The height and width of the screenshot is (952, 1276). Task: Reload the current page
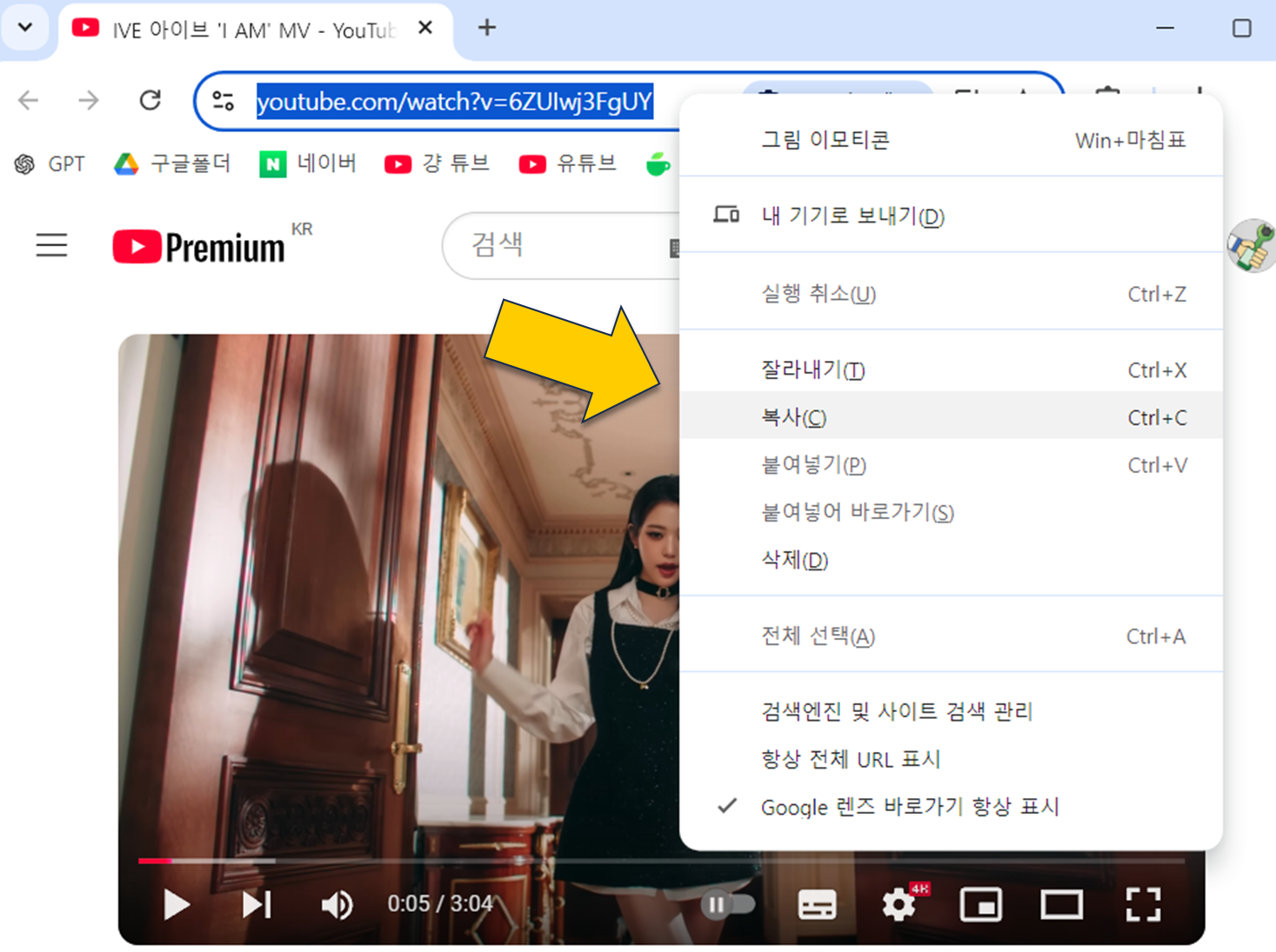[x=150, y=101]
